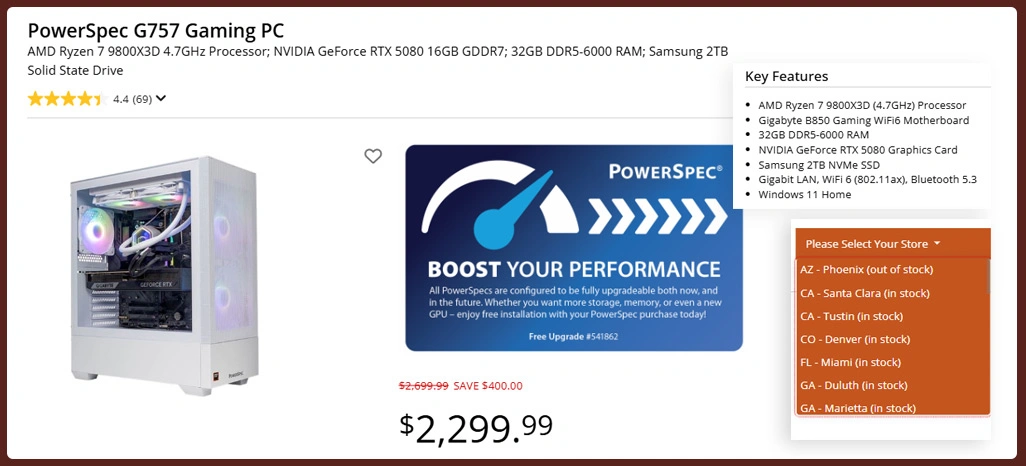Click the Boost Your Performance headline
Viewport: 1026px width, 466px height.
click(x=574, y=269)
